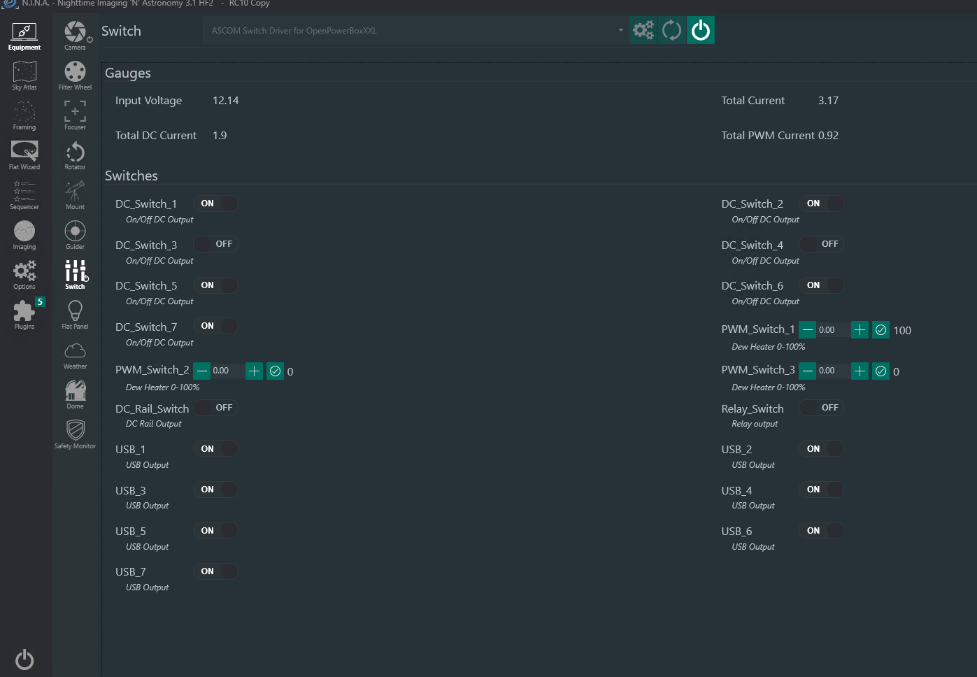977x677 pixels.
Task: Go to the Plugins tab
Action: tap(24, 313)
